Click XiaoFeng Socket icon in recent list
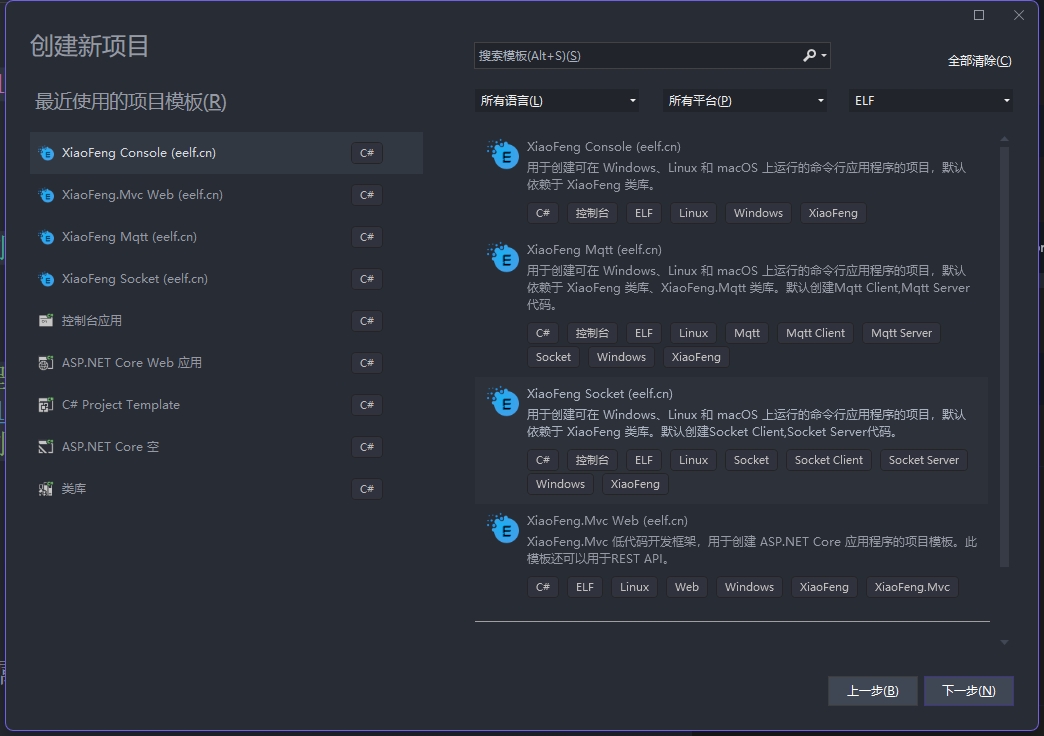Viewport: 1044px width, 736px height. coord(46,279)
